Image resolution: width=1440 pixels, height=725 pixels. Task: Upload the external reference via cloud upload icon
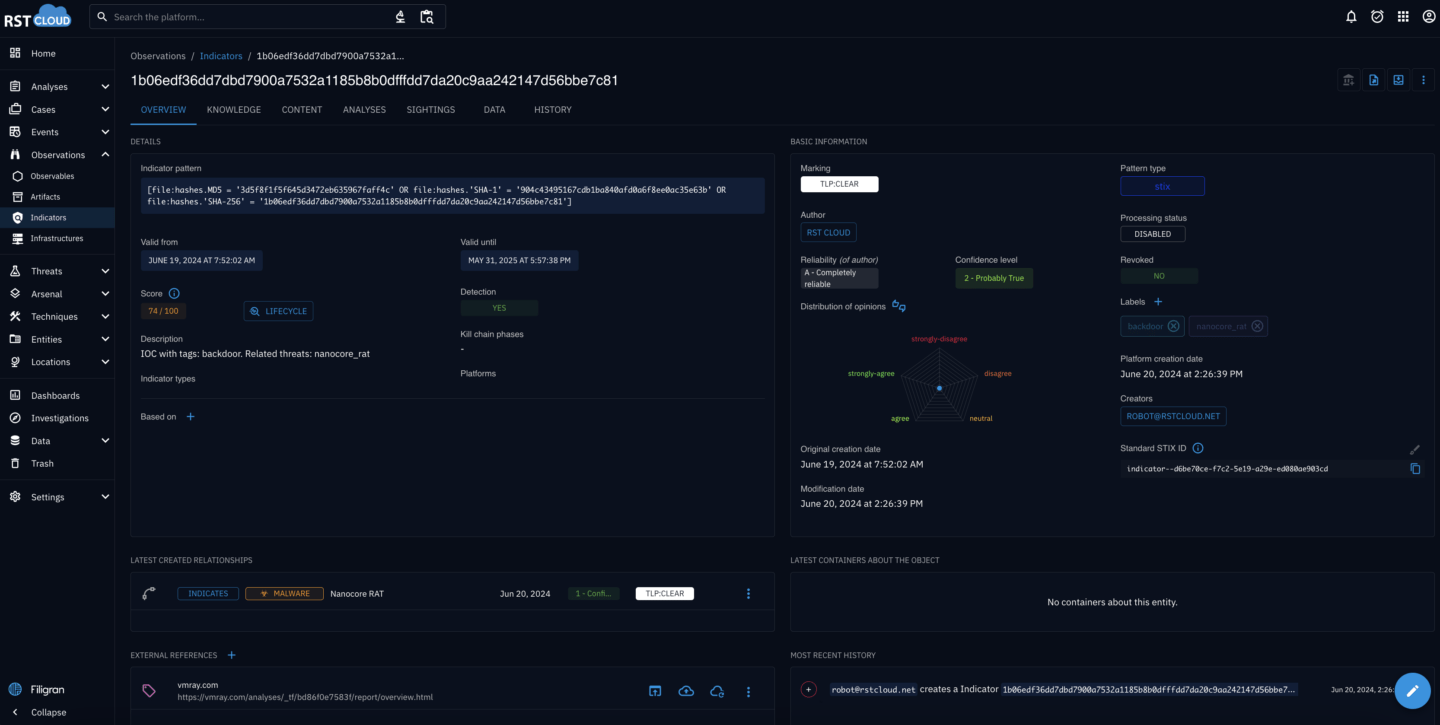pyautogui.click(x=686, y=691)
